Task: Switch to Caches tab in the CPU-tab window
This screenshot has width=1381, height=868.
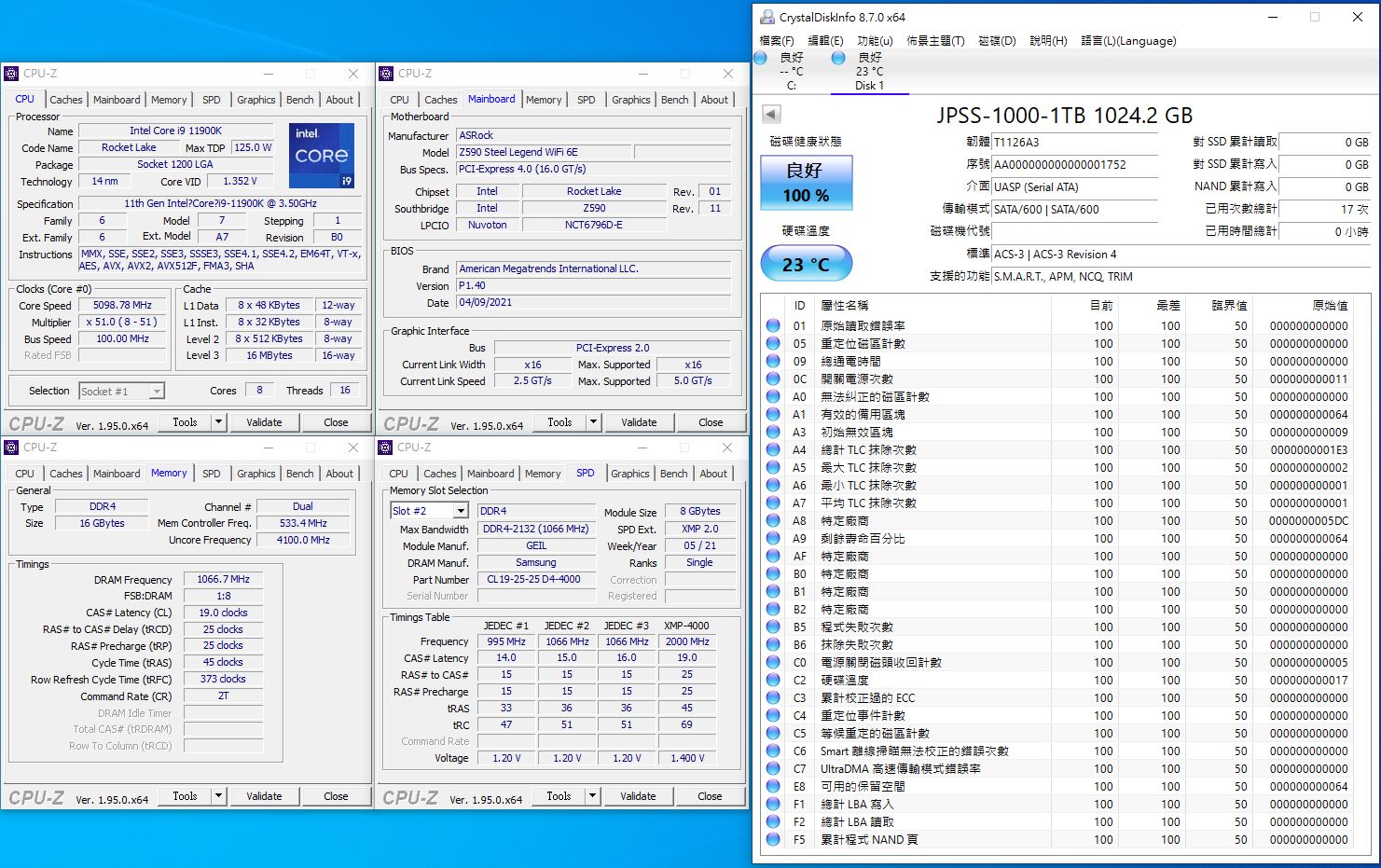Action: 66,100
